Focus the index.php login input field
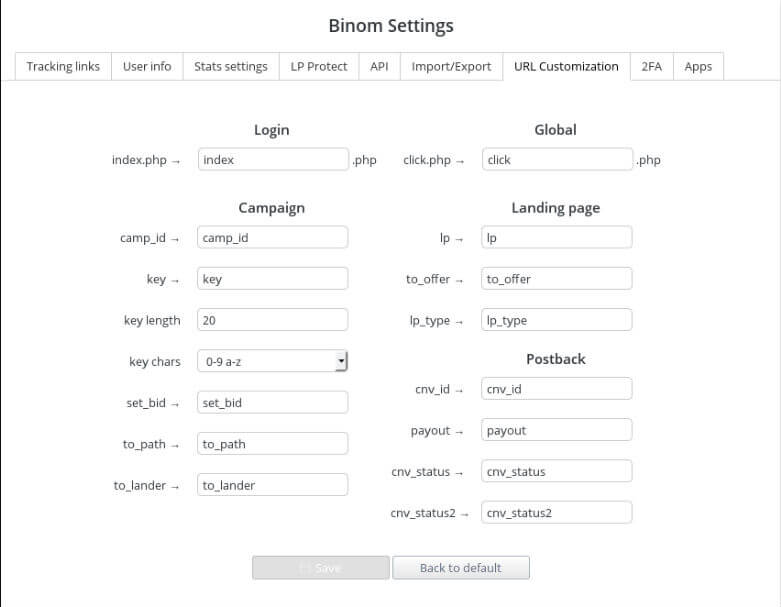The height and width of the screenshot is (607, 781). click(x=273, y=159)
